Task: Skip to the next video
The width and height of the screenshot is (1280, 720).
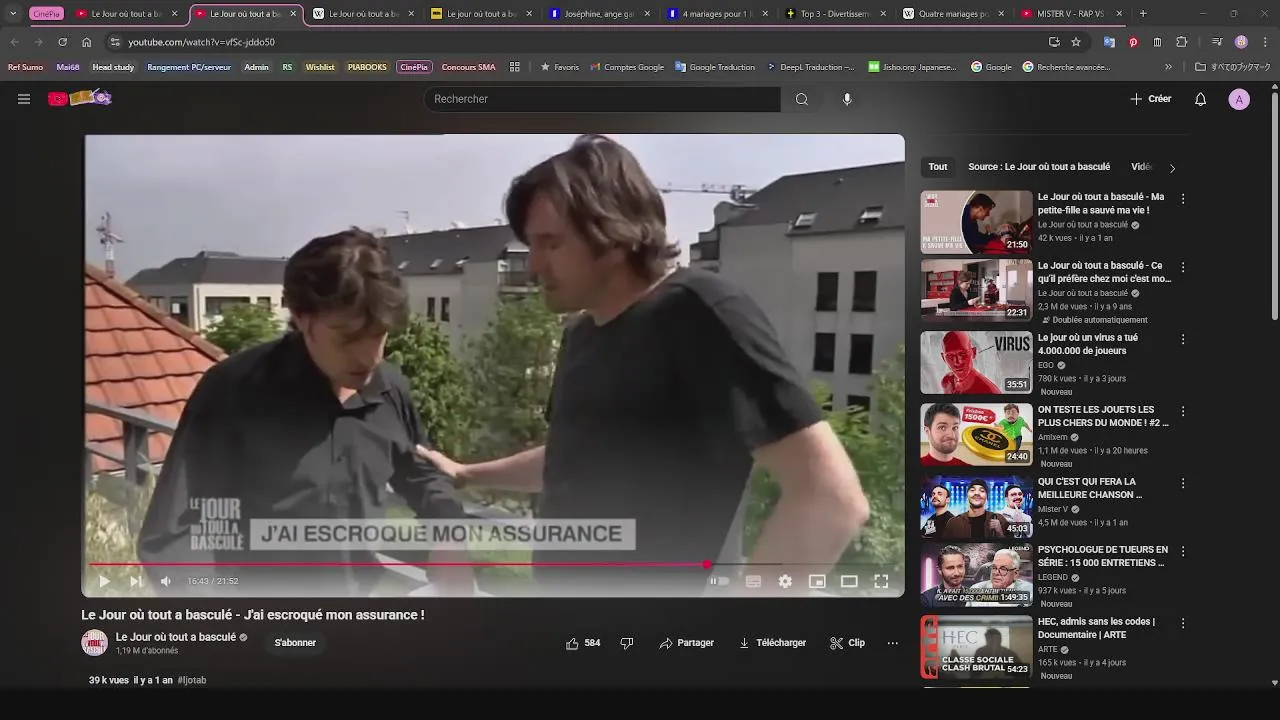Action: tap(135, 581)
